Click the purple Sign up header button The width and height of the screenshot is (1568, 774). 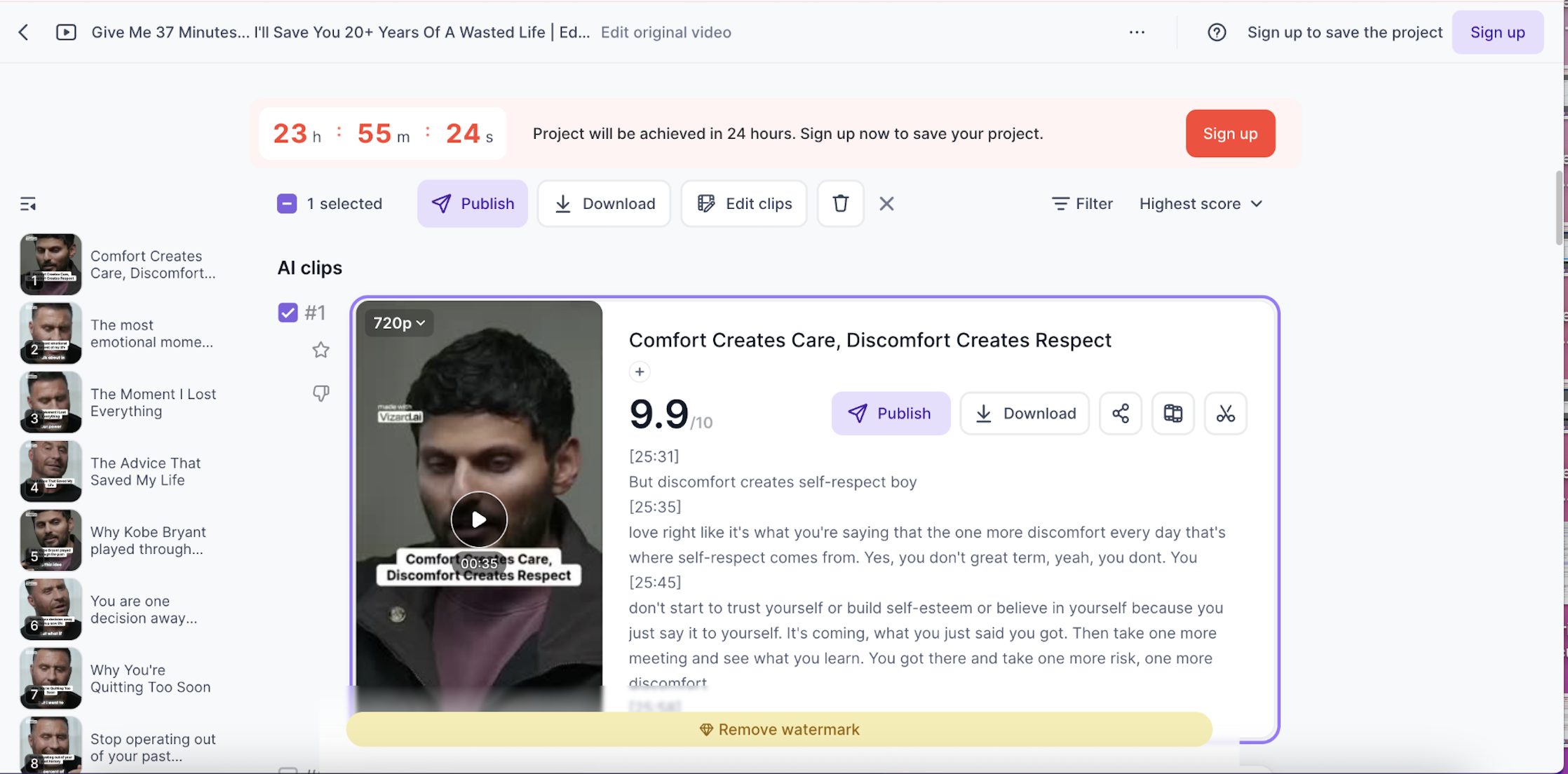1497,32
